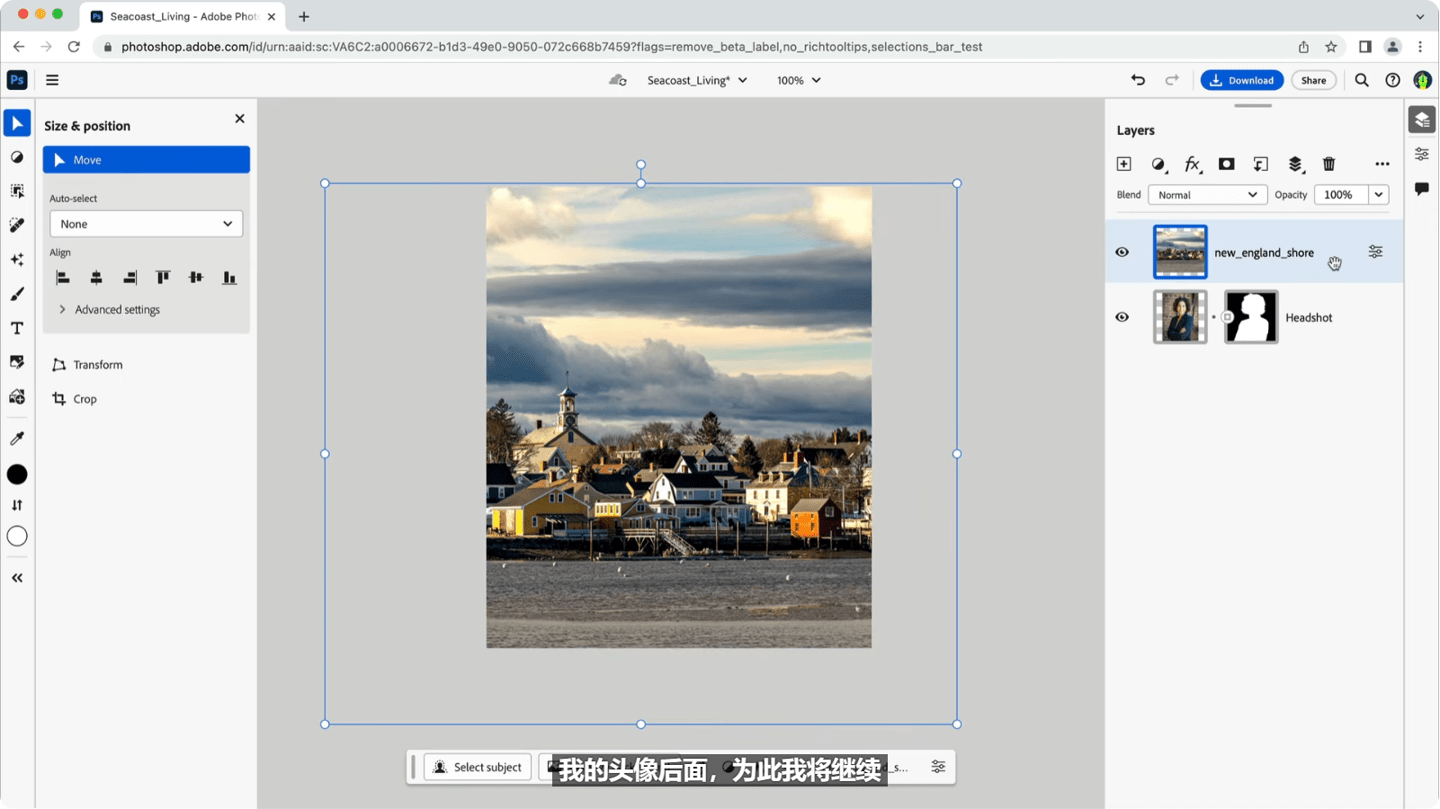
Task: Open more layer options with the ellipsis
Action: [x=1382, y=163]
